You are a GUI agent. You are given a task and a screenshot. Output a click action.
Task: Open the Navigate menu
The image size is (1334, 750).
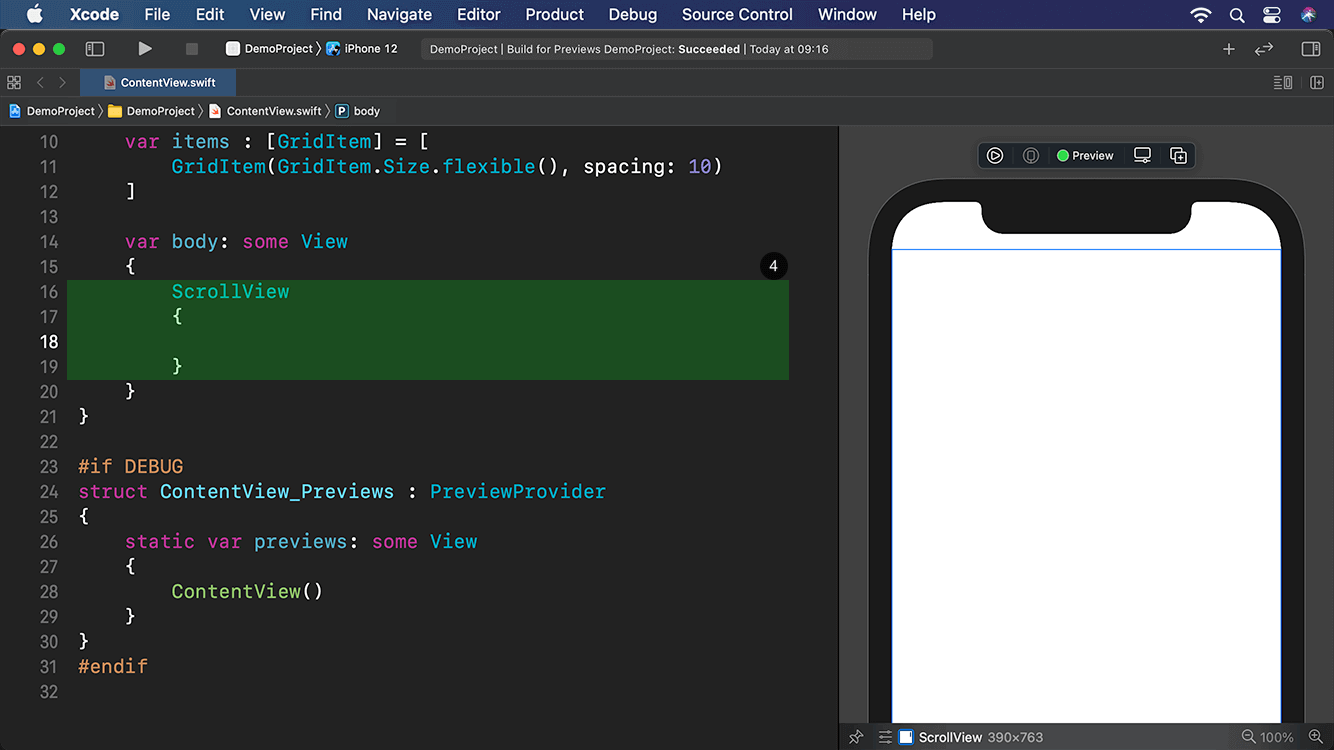[x=399, y=14]
